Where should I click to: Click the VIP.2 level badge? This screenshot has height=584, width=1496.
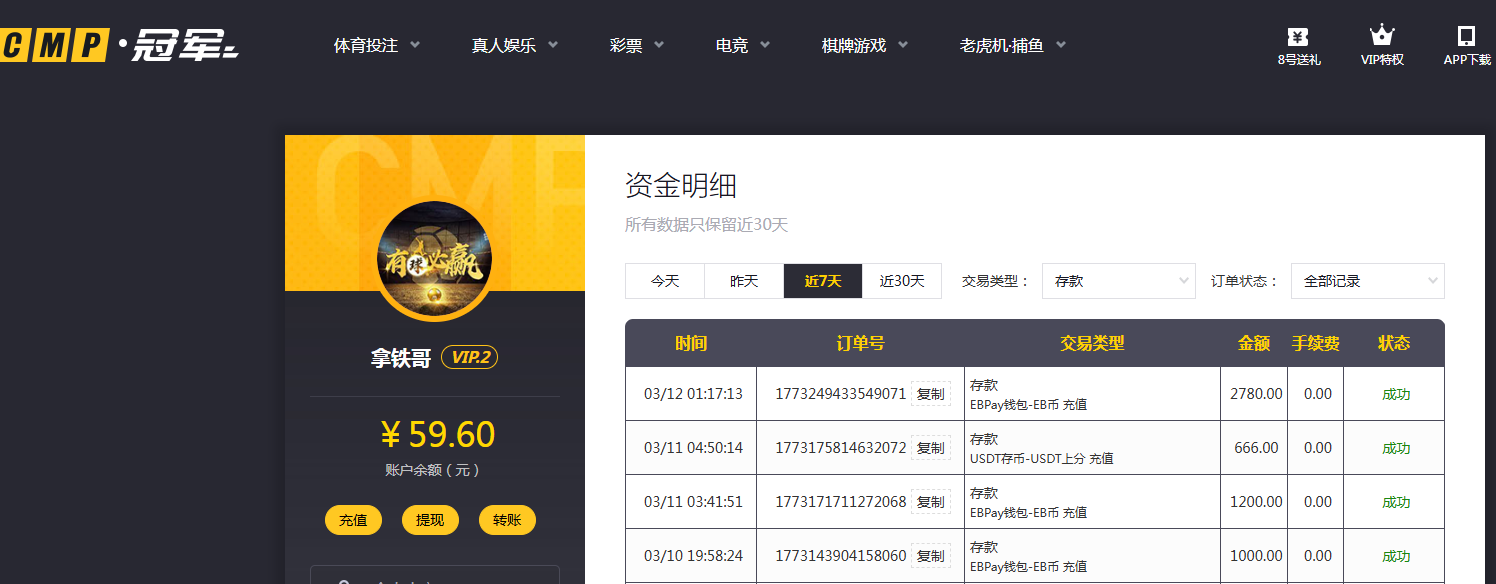[x=469, y=358]
